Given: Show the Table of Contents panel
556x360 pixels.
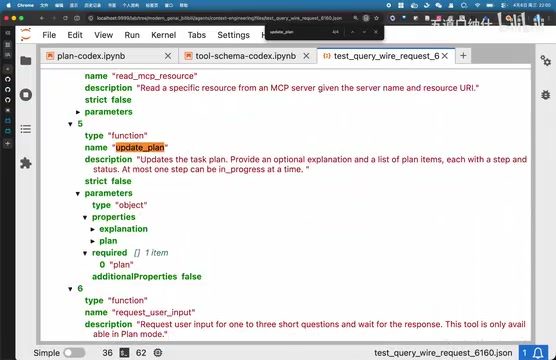Looking at the screenshot, I should pos(26,129).
